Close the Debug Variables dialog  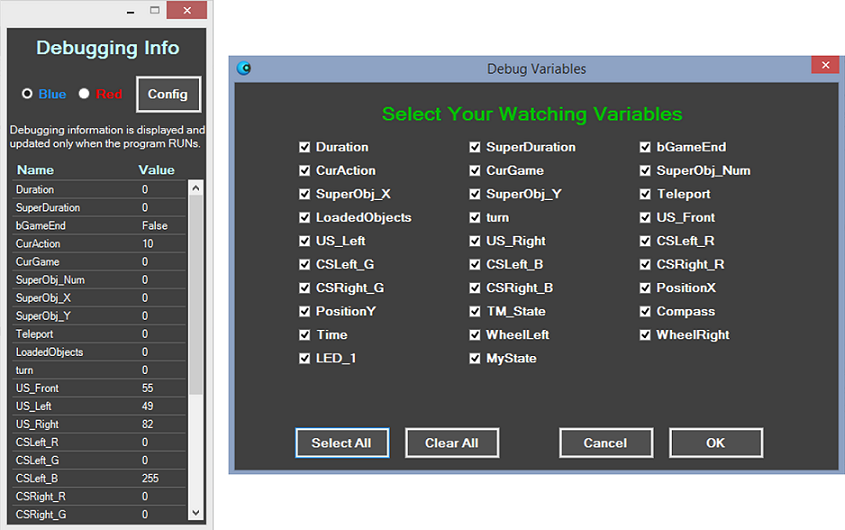824,66
